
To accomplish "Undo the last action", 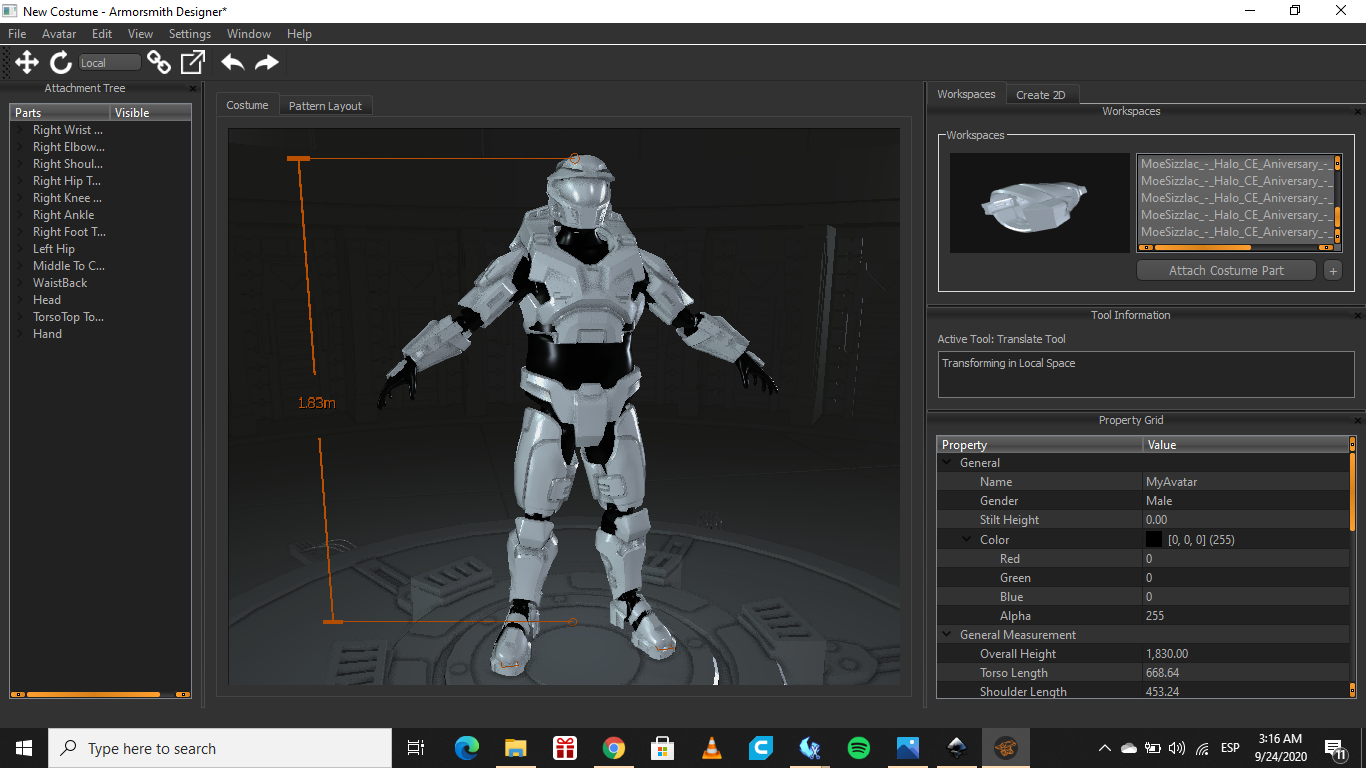I will [233, 63].
